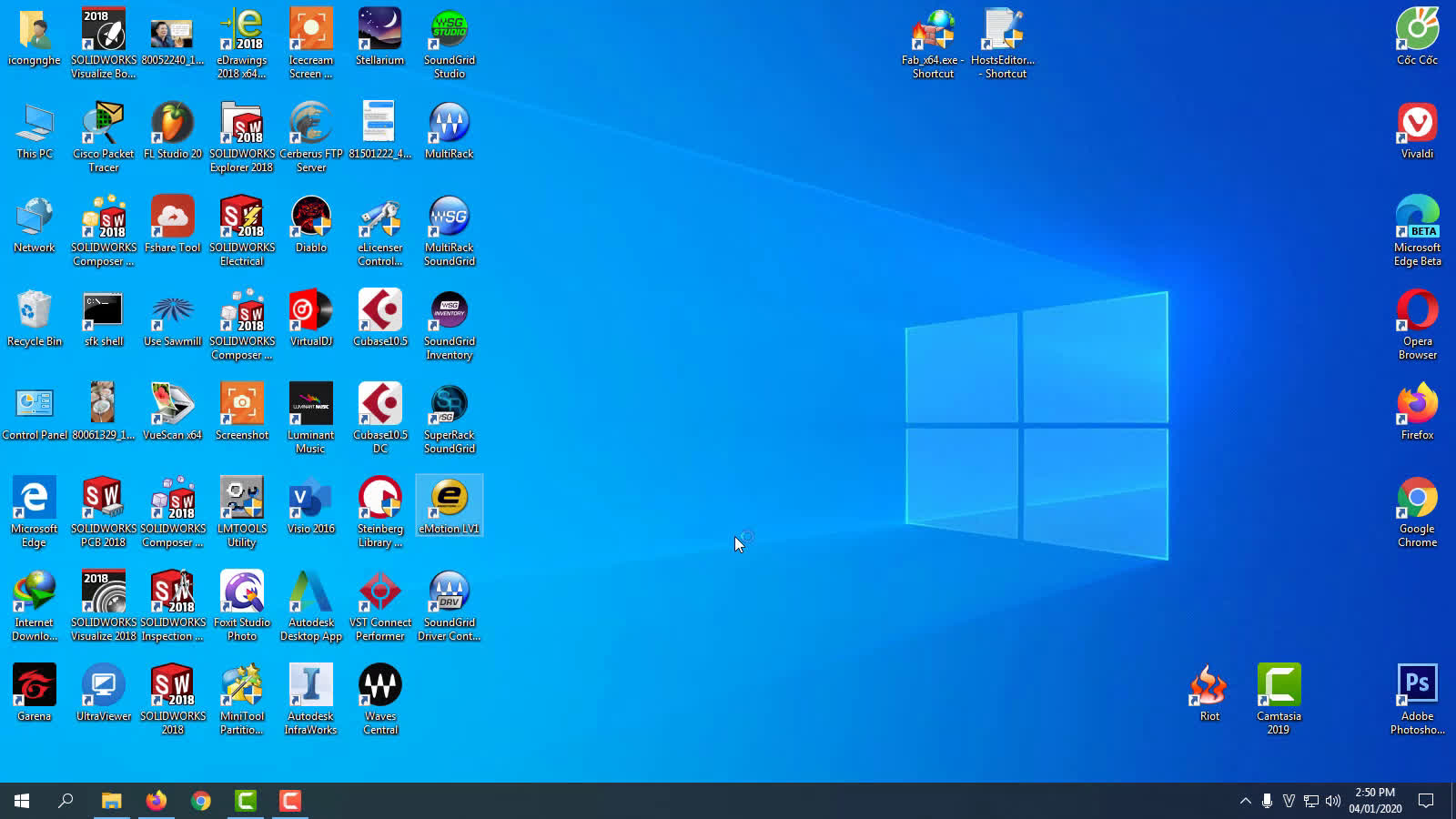This screenshot has width=1456, height=819.
Task: Select the SoundGrid Studio icon
Action: click(x=450, y=44)
